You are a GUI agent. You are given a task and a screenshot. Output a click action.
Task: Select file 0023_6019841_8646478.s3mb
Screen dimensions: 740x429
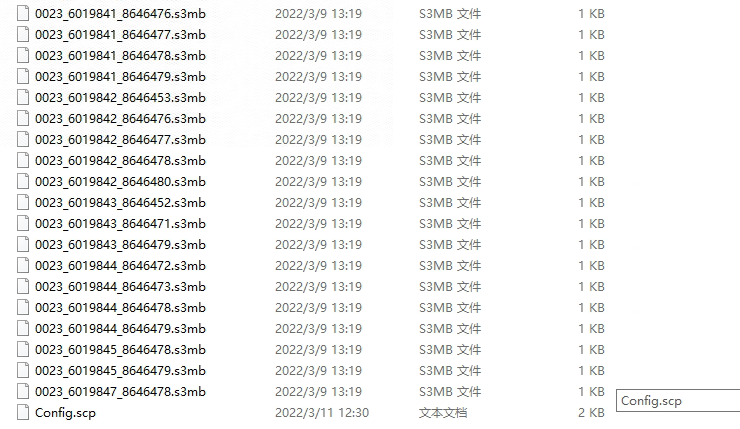click(120, 56)
